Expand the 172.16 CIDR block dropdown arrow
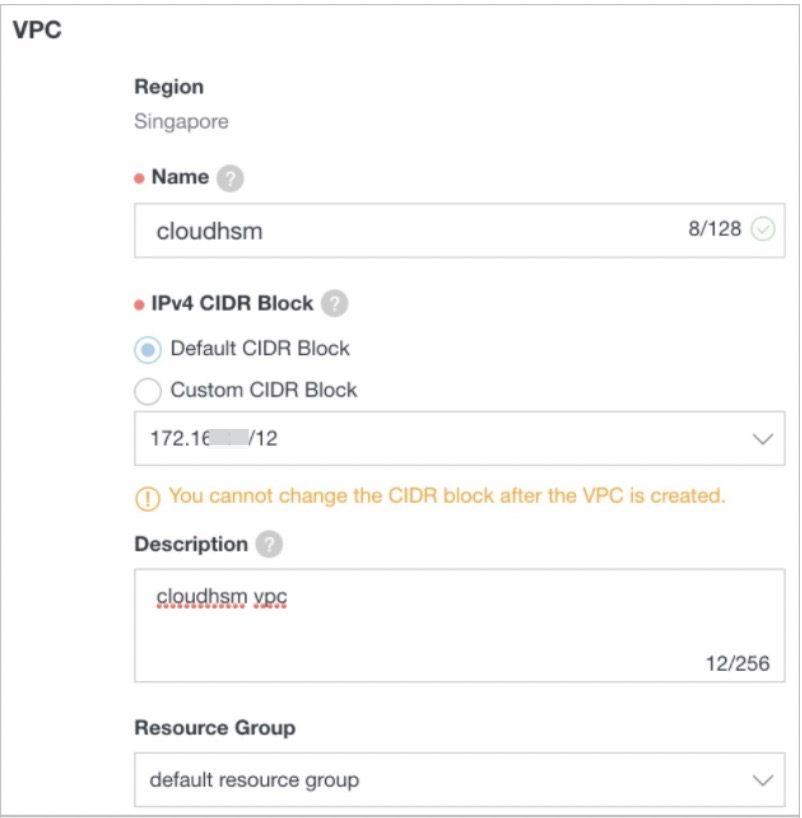 [763, 439]
